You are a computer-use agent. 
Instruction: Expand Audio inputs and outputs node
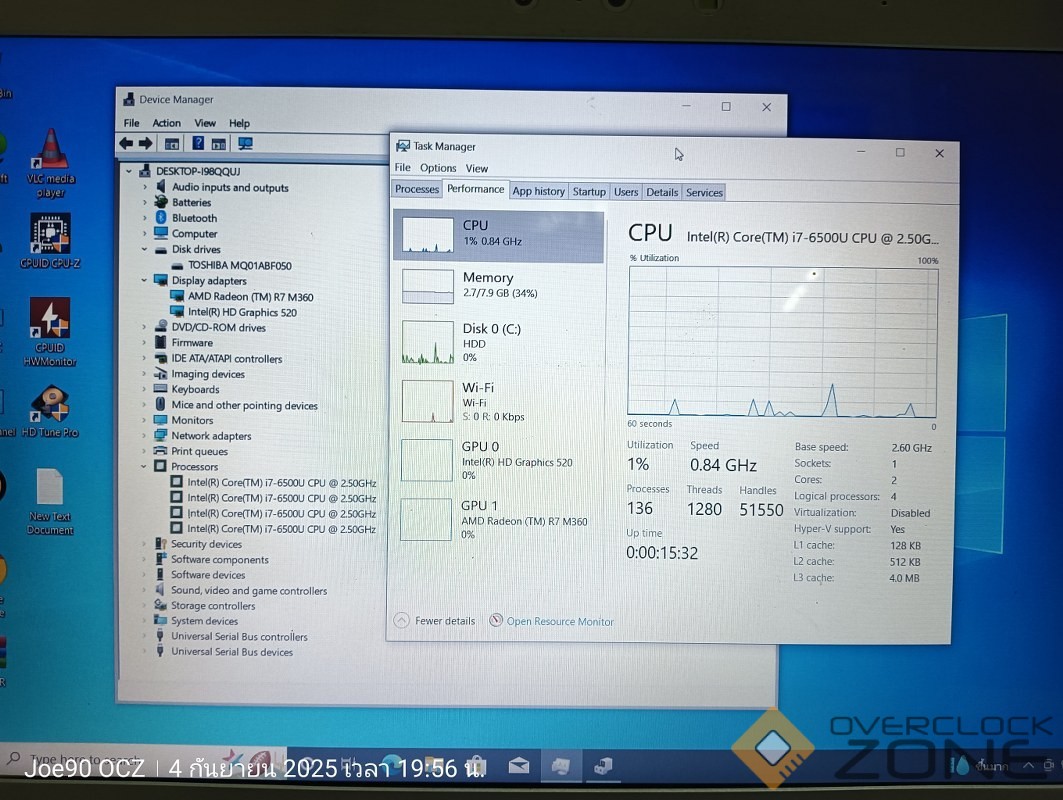pos(144,186)
